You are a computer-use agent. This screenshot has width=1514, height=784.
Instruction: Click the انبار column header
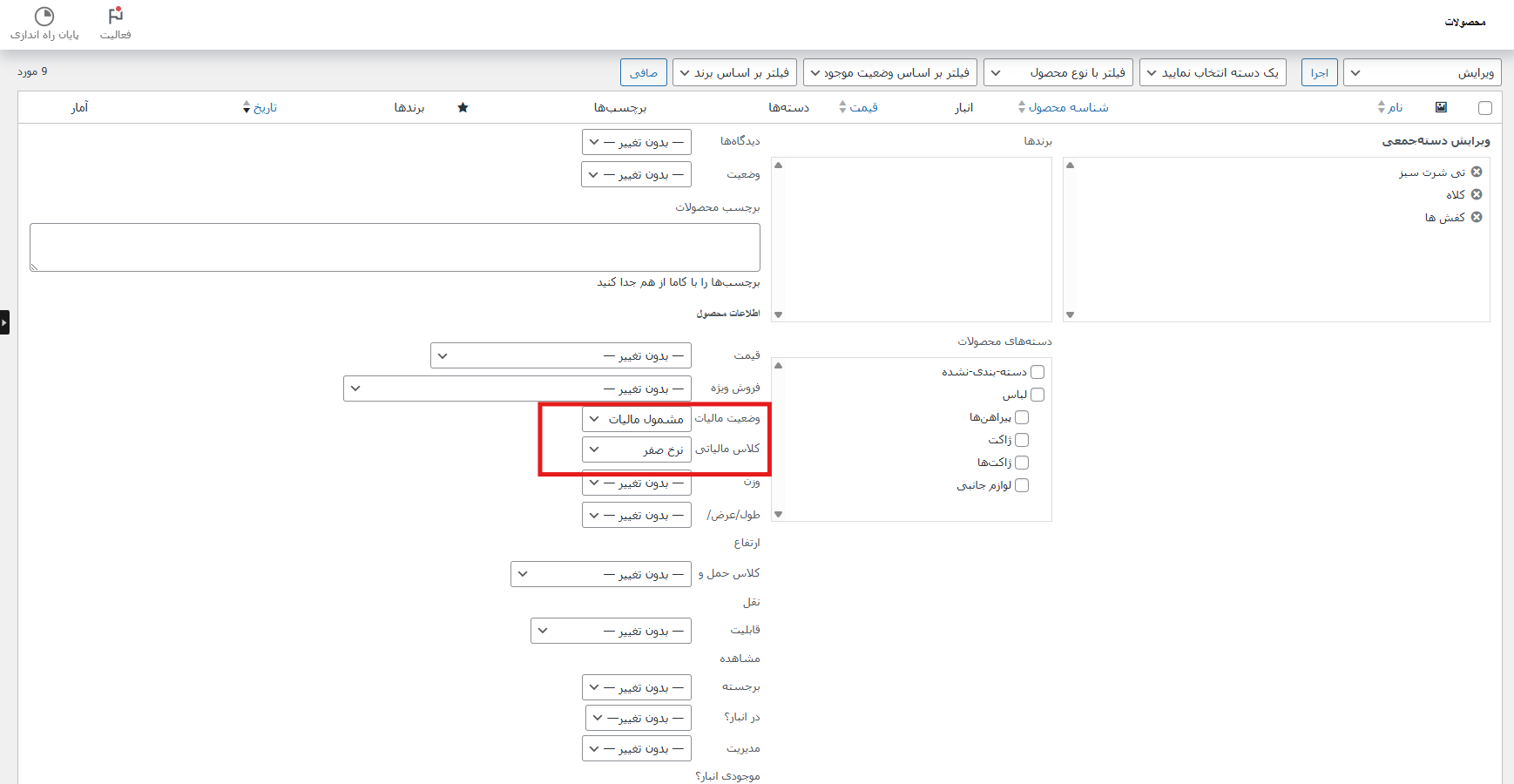(963, 107)
